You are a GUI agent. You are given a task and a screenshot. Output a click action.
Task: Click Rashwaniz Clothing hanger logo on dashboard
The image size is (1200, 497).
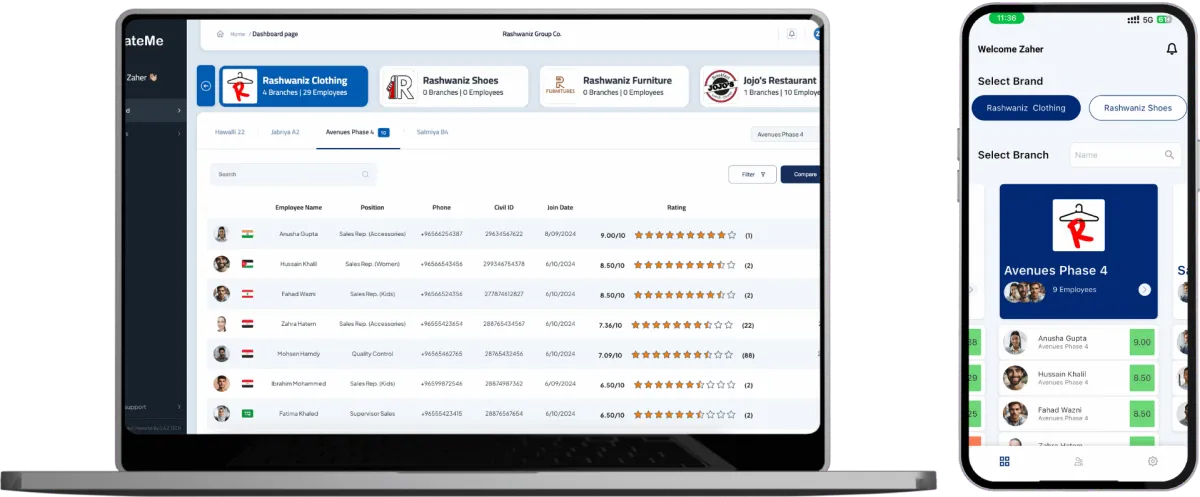[x=239, y=87]
